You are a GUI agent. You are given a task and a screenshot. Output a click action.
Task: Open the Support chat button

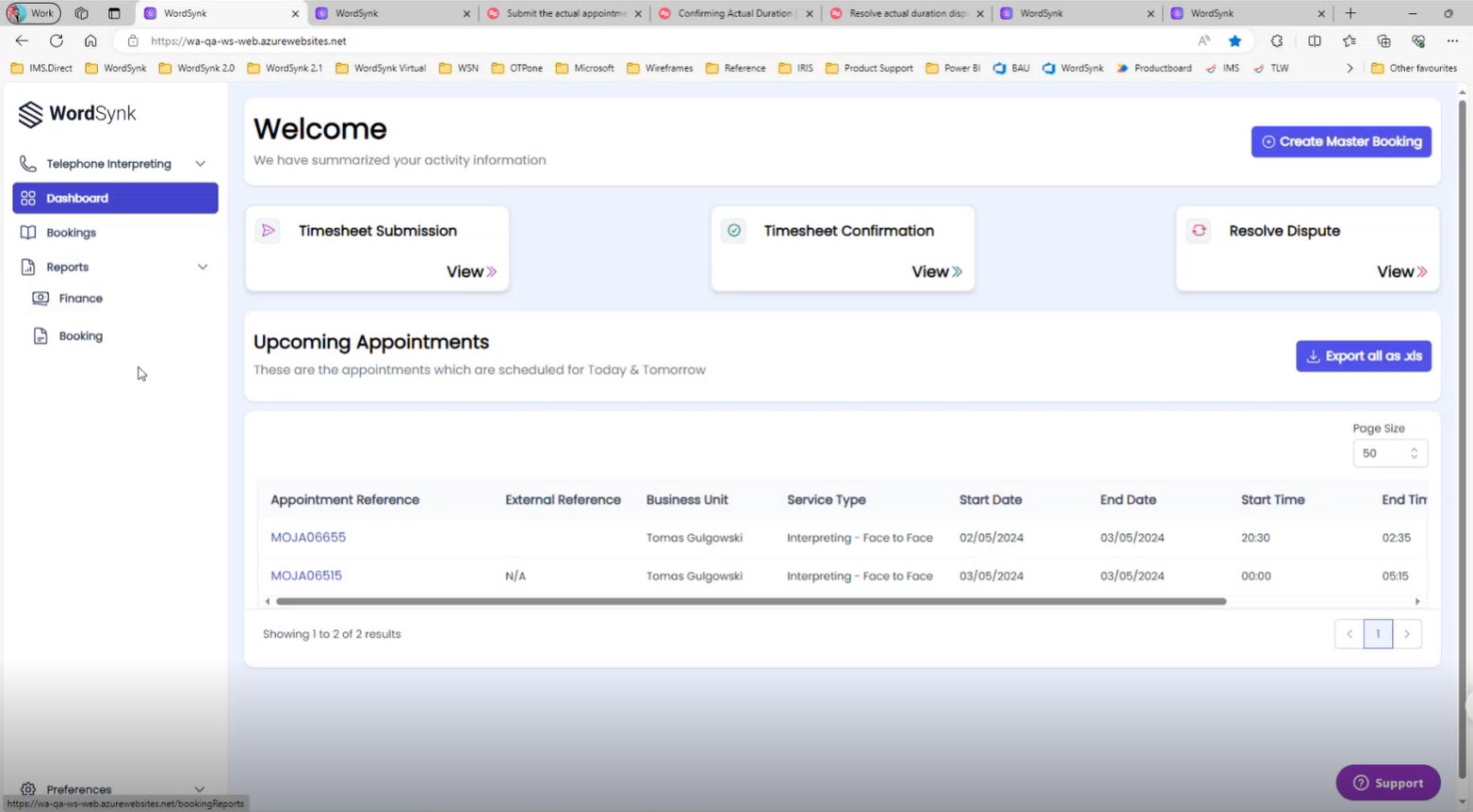point(1387,783)
